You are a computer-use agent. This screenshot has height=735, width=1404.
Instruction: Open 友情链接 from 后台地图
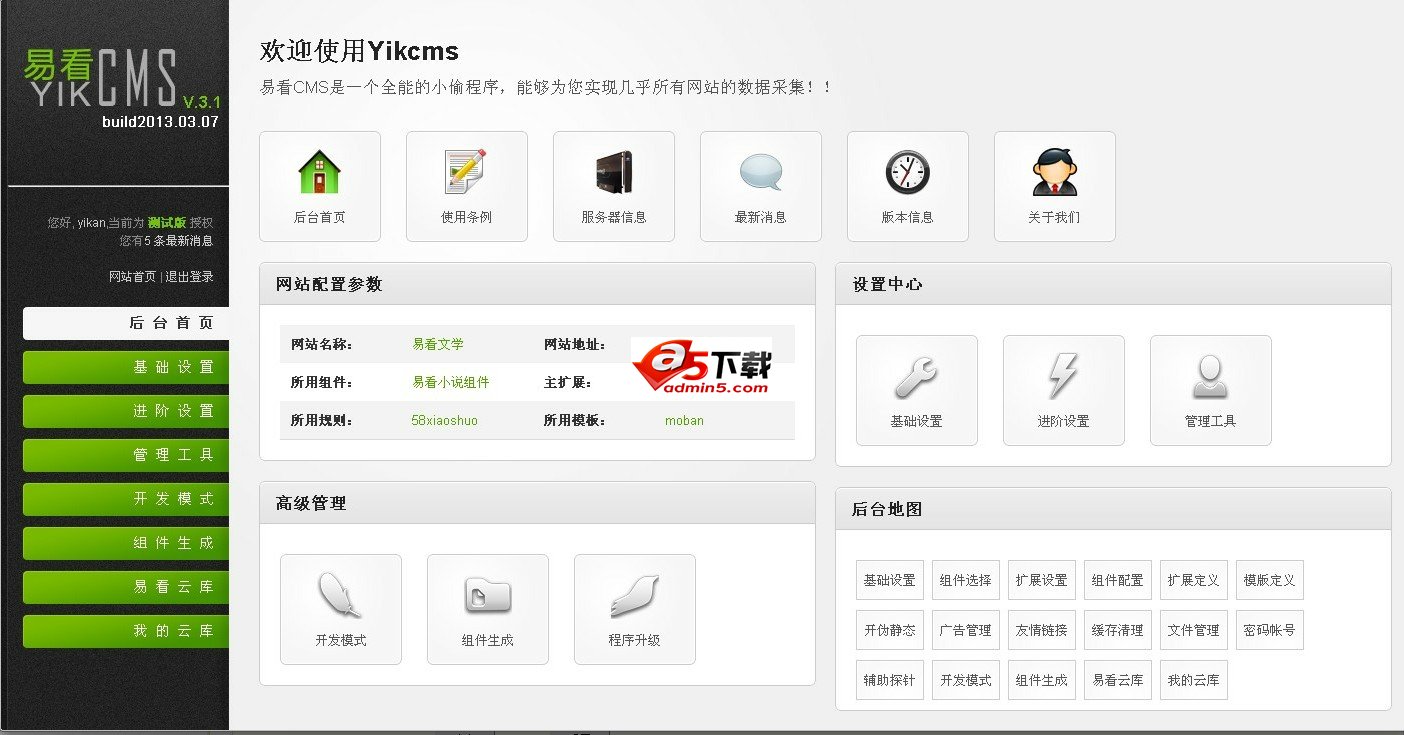pyautogui.click(x=1042, y=630)
